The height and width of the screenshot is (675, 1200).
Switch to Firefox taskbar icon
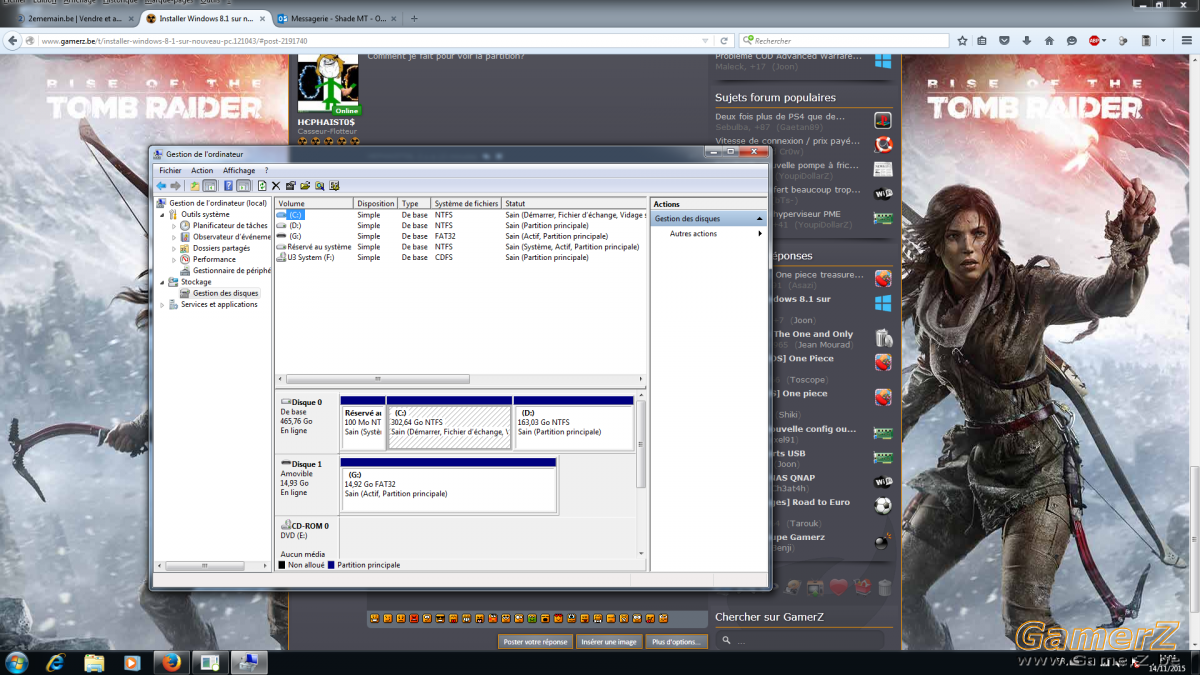point(171,662)
